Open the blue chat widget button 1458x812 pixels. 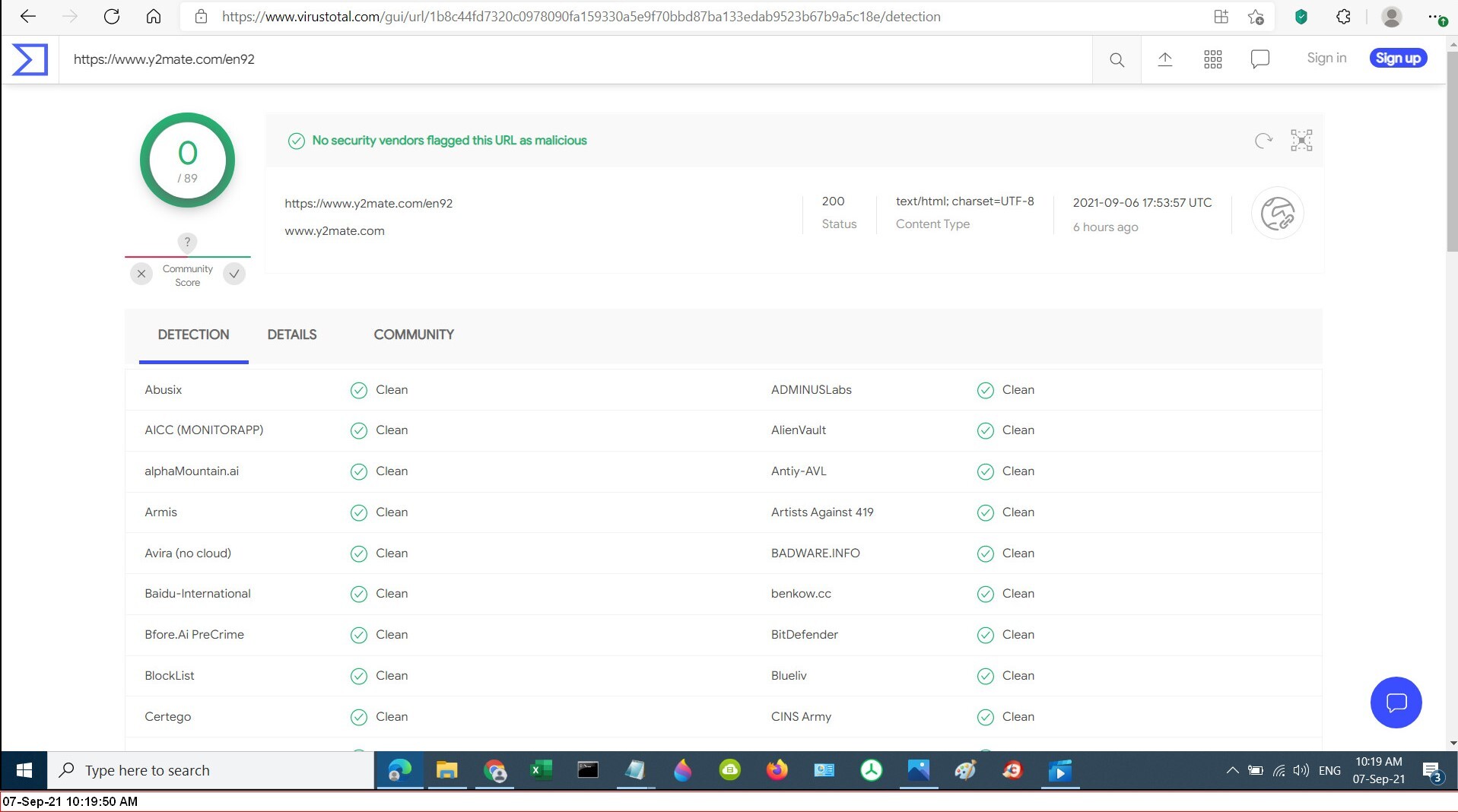(x=1396, y=703)
